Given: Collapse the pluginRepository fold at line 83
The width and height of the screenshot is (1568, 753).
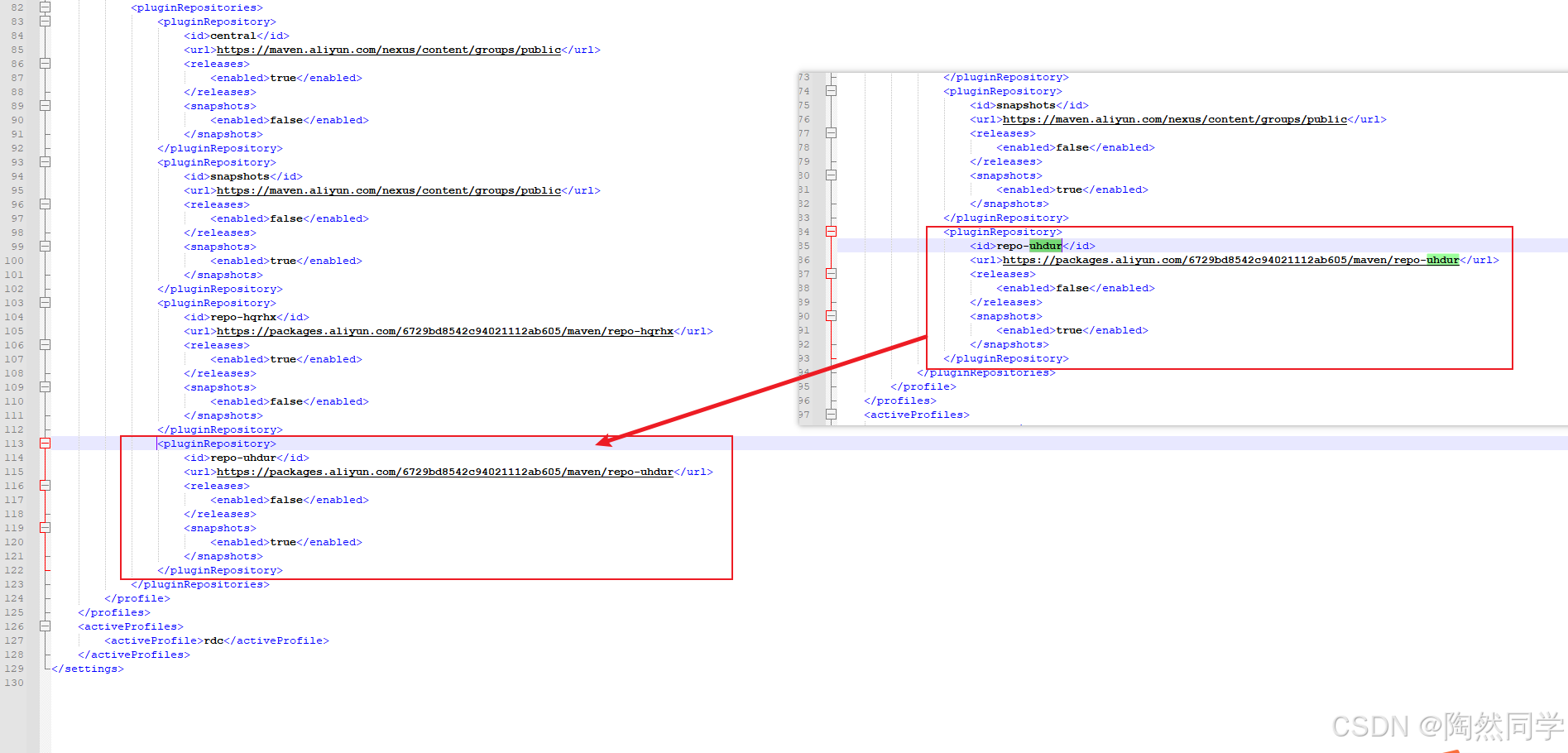Looking at the screenshot, I should coord(46,22).
